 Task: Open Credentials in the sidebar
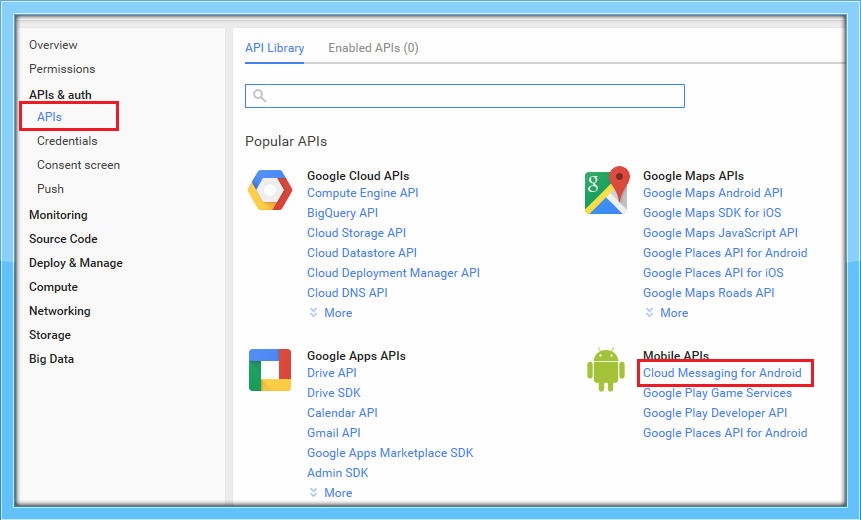tap(67, 141)
